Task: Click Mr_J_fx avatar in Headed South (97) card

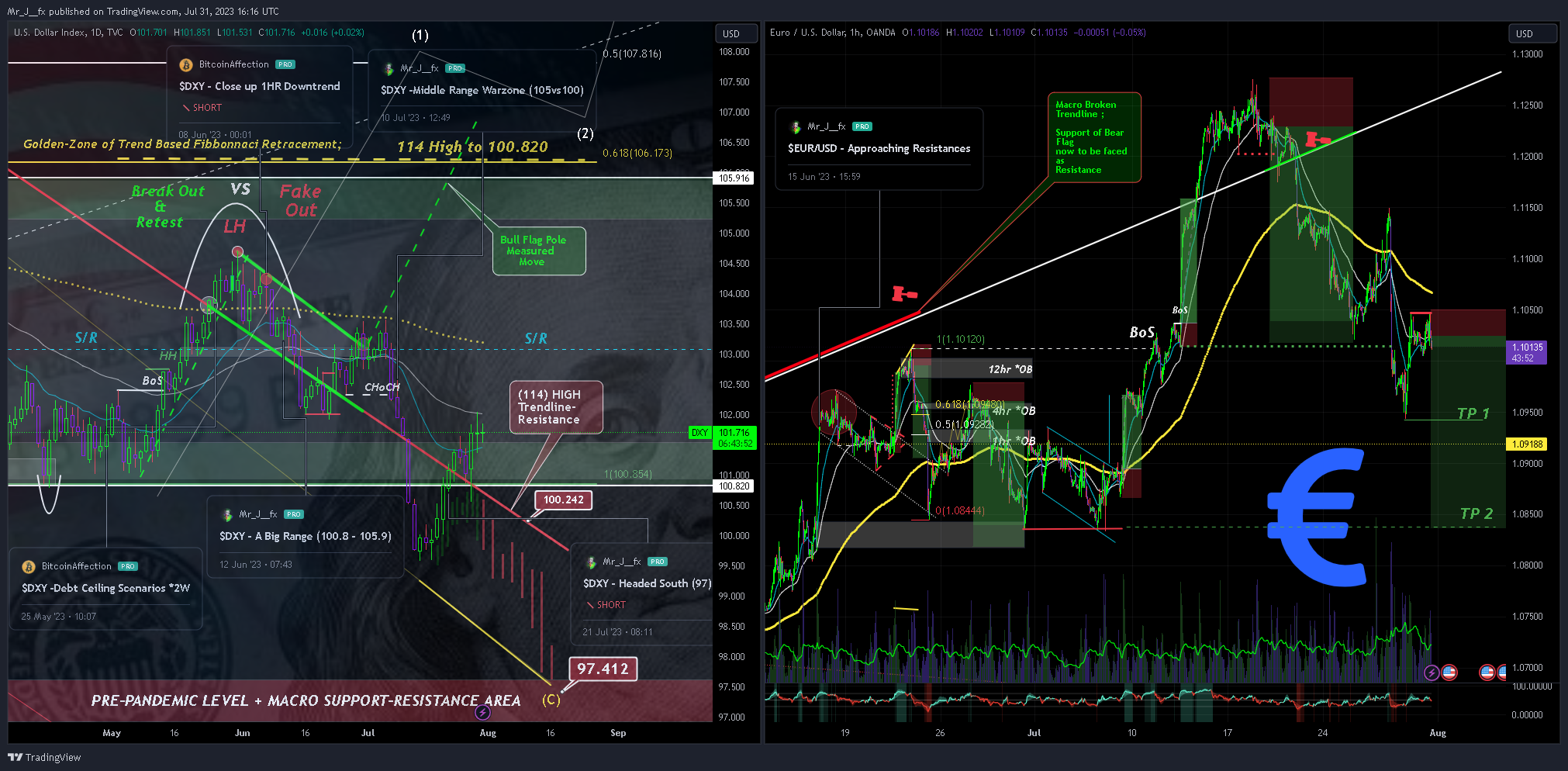Action: pos(591,562)
